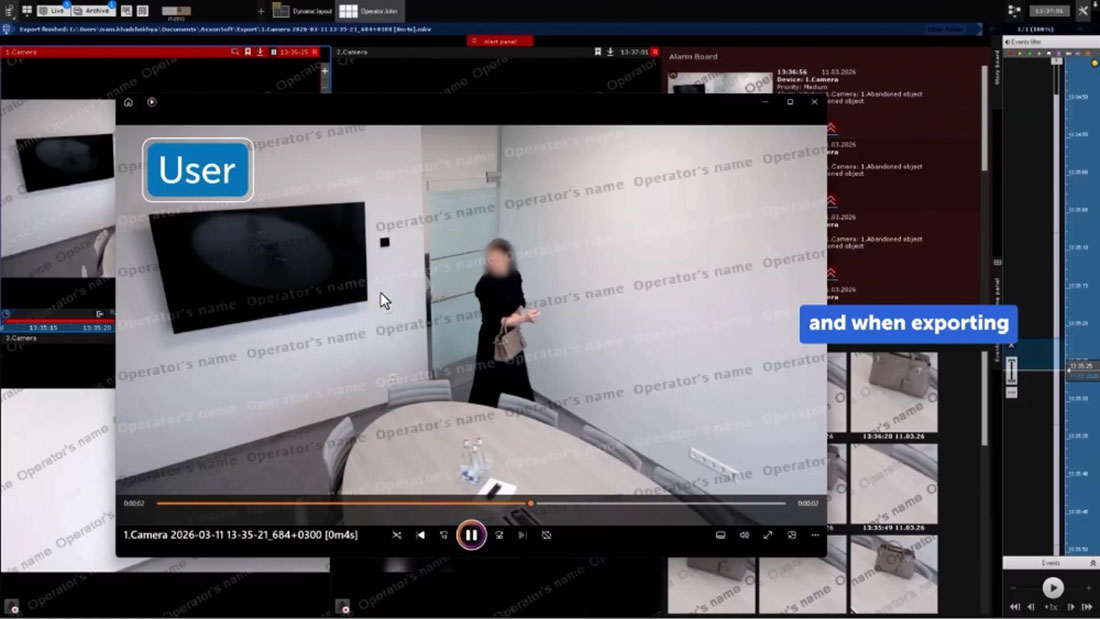1100x619 pixels.
Task: Click the volume speaker icon in the player
Action: pos(744,535)
